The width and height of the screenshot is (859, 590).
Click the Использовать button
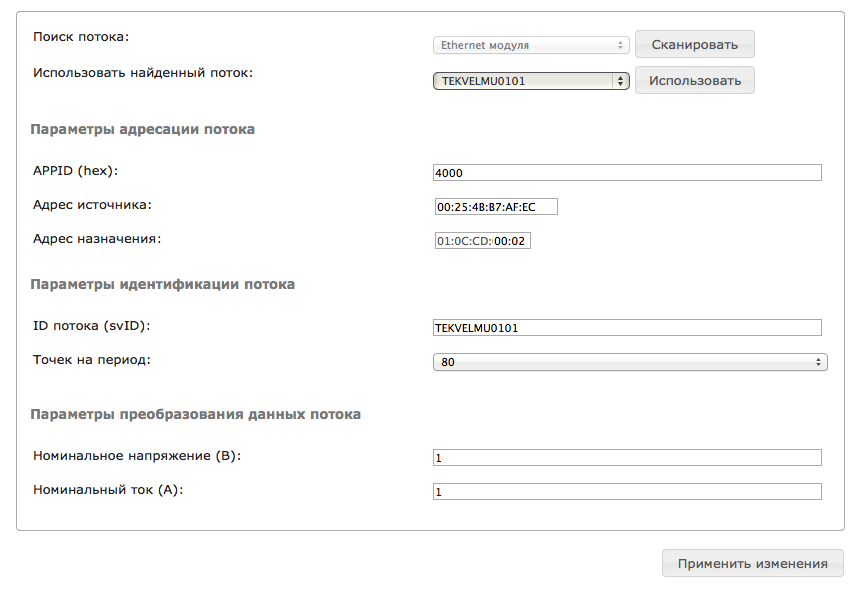[x=695, y=81]
